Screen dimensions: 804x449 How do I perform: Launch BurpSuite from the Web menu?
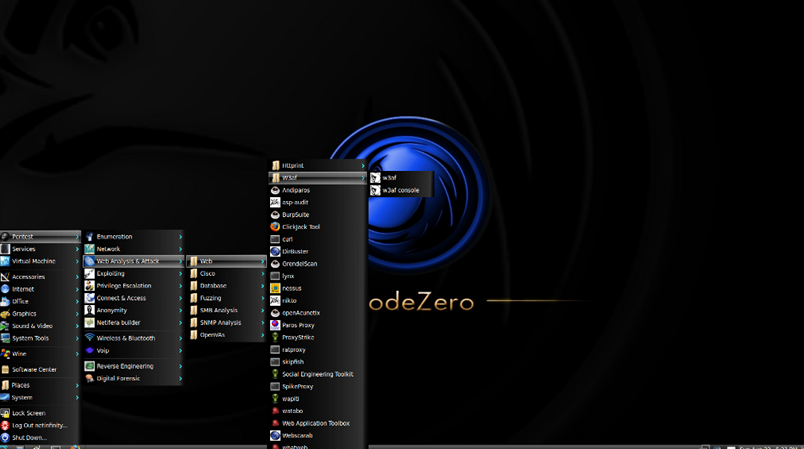(x=295, y=215)
